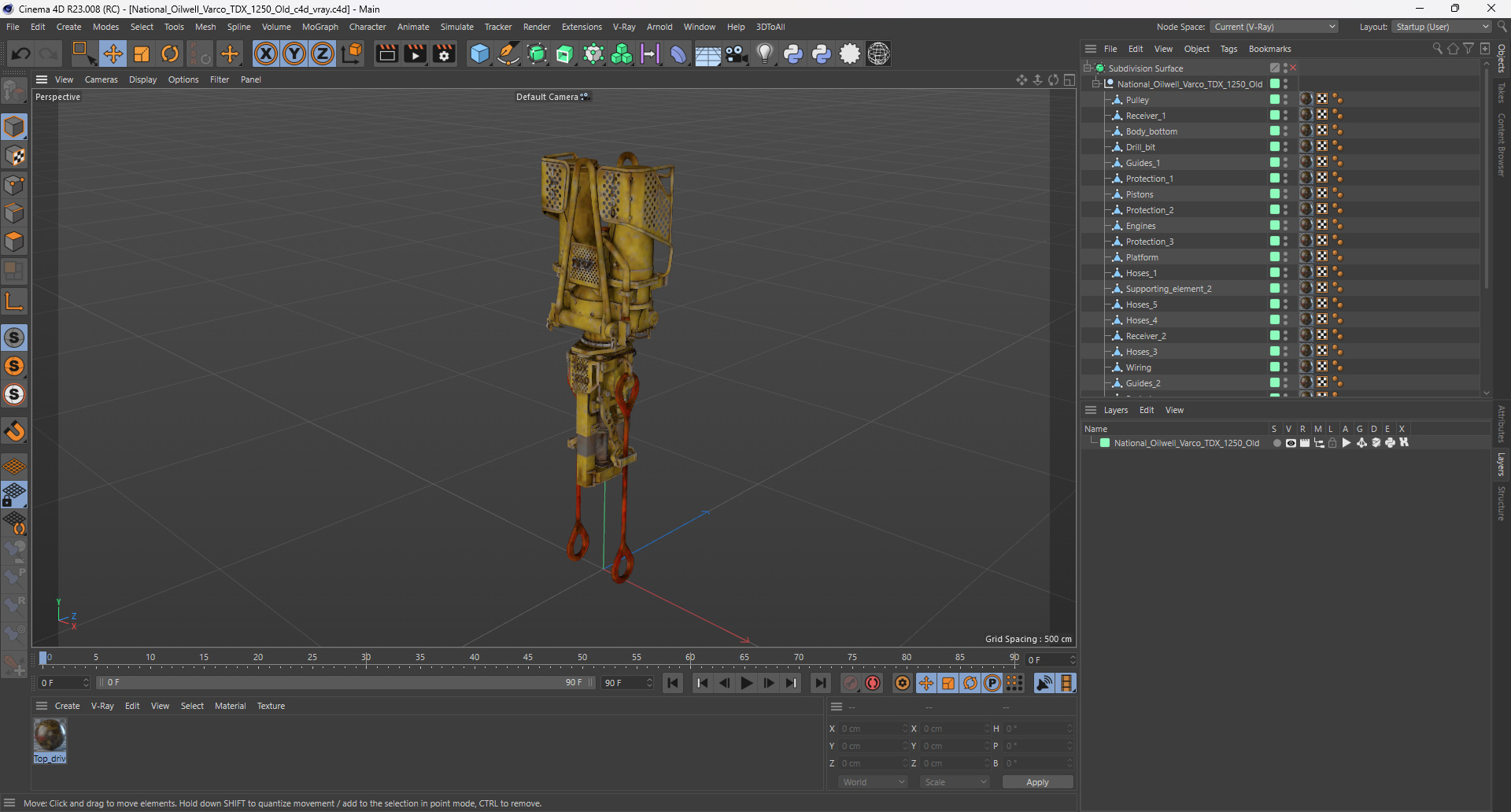Open Edit Render Settings gear clapperboard
The width and height of the screenshot is (1511, 812).
pos(444,54)
